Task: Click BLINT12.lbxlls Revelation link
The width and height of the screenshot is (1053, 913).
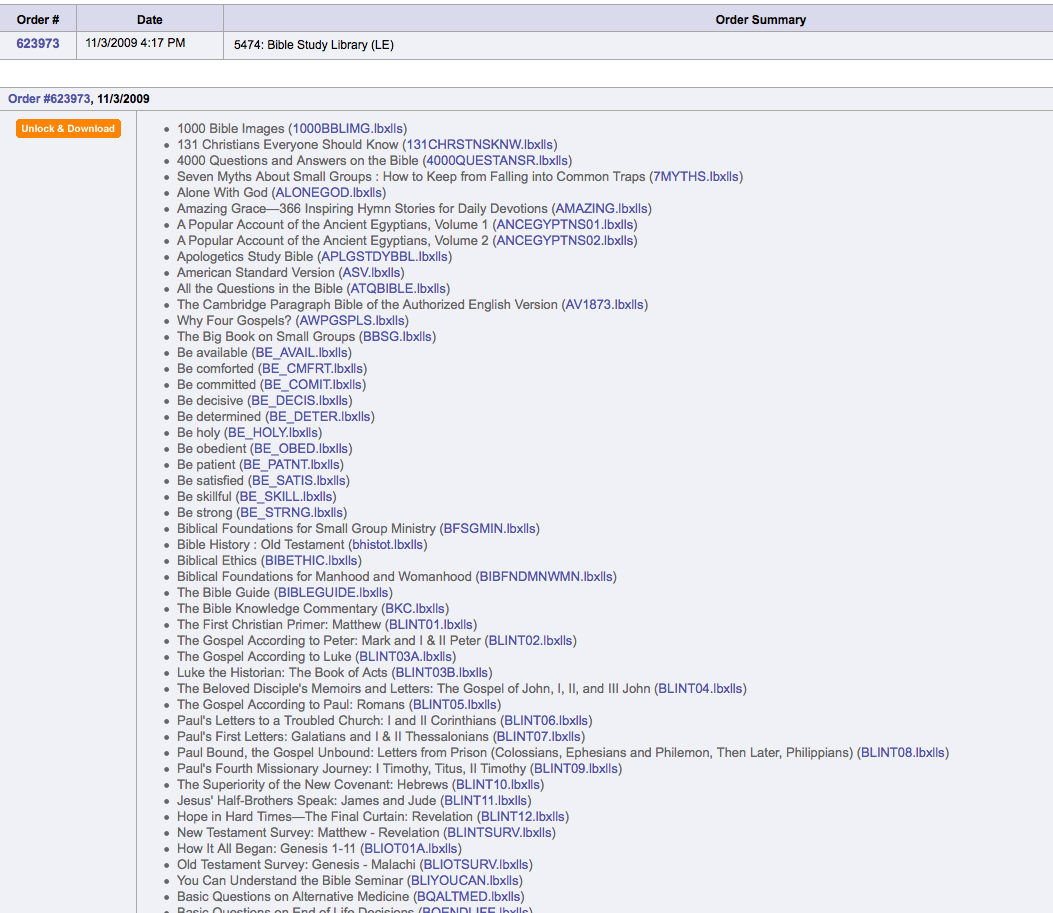Action: (523, 817)
